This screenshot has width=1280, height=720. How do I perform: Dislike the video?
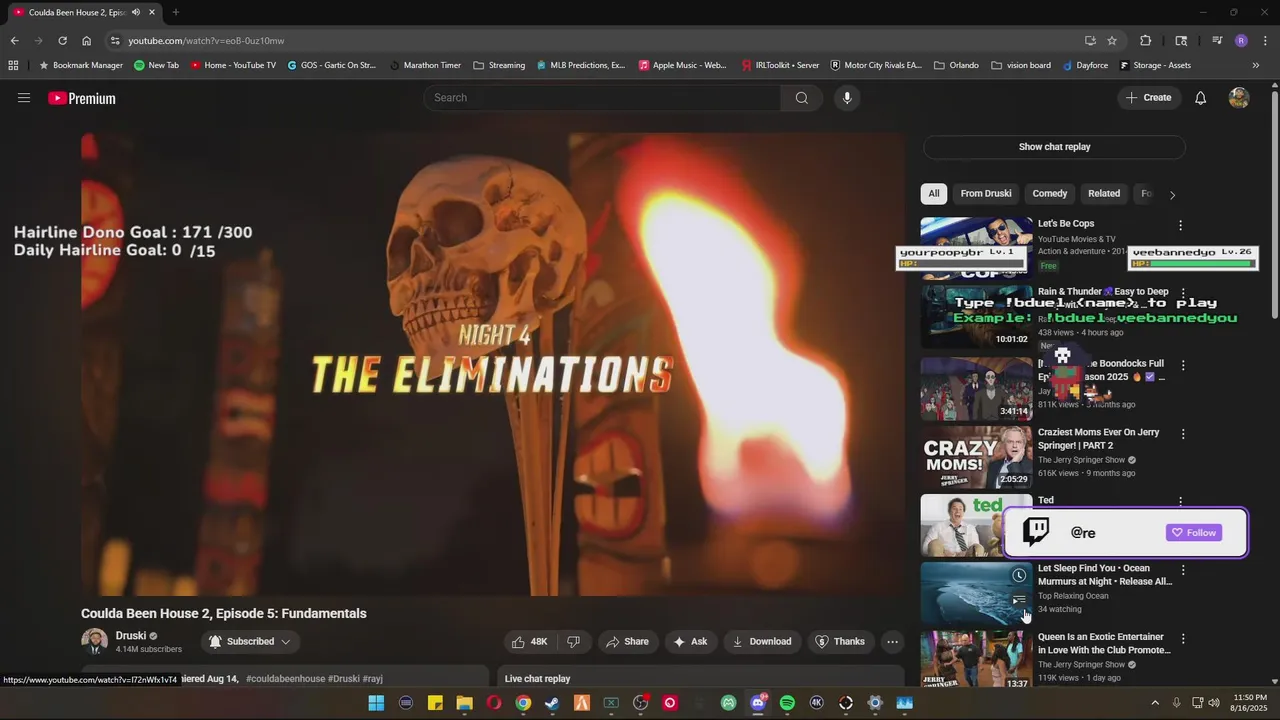574,642
